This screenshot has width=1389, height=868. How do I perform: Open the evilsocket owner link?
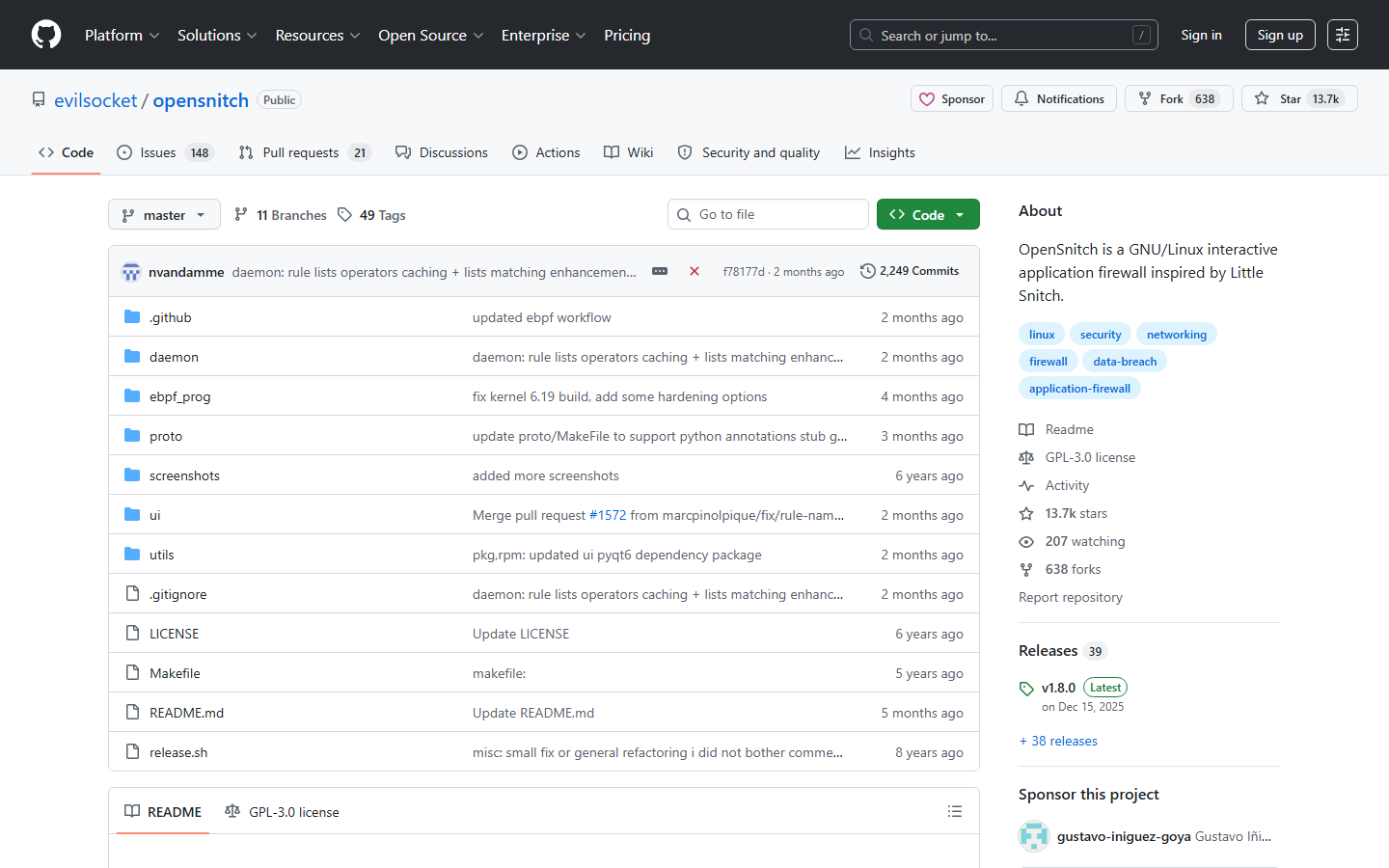click(x=95, y=100)
